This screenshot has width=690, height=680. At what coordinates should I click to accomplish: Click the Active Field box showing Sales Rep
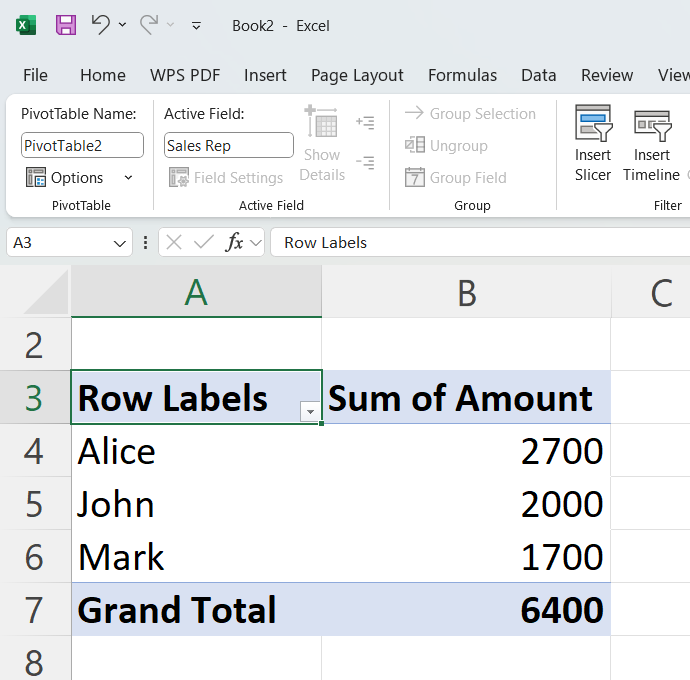coord(228,145)
